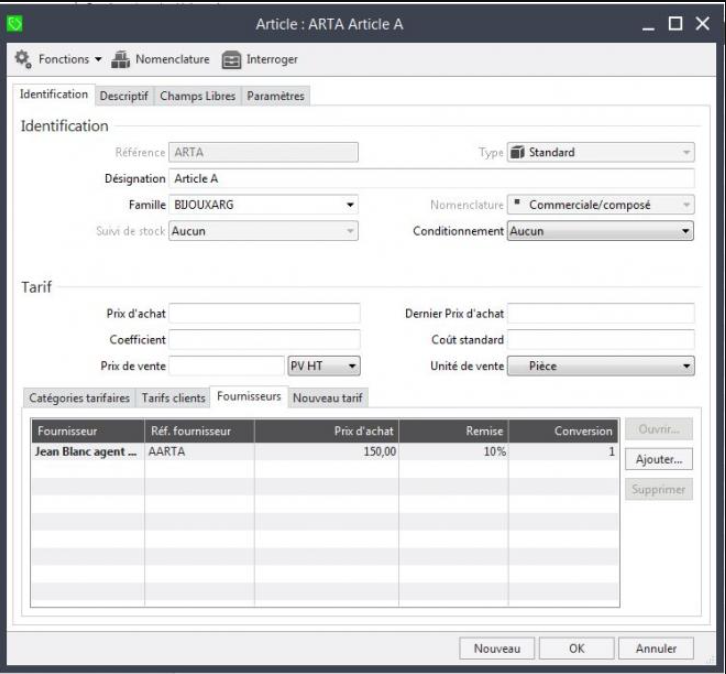Select the Paramètres tab
The height and width of the screenshot is (674, 726).
[x=277, y=96]
